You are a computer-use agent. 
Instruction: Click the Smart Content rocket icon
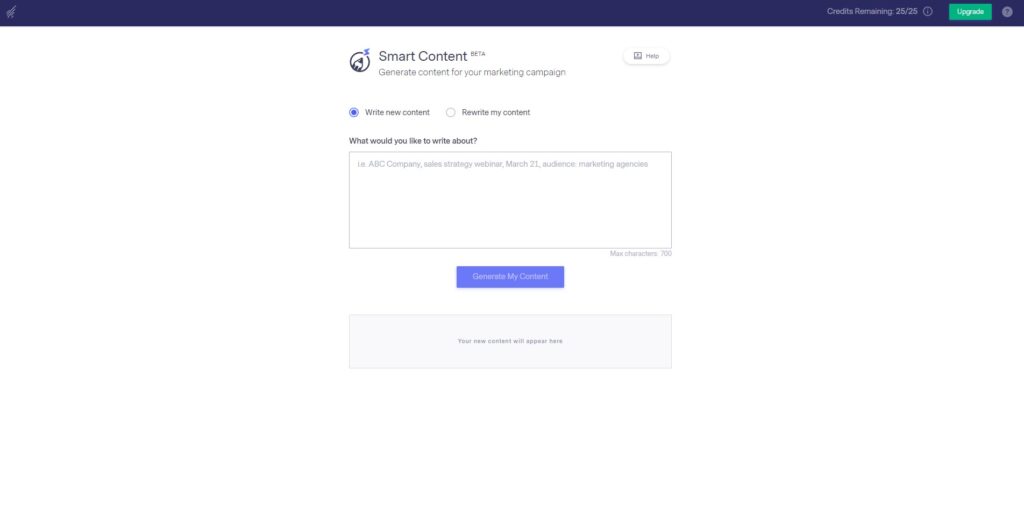point(360,61)
